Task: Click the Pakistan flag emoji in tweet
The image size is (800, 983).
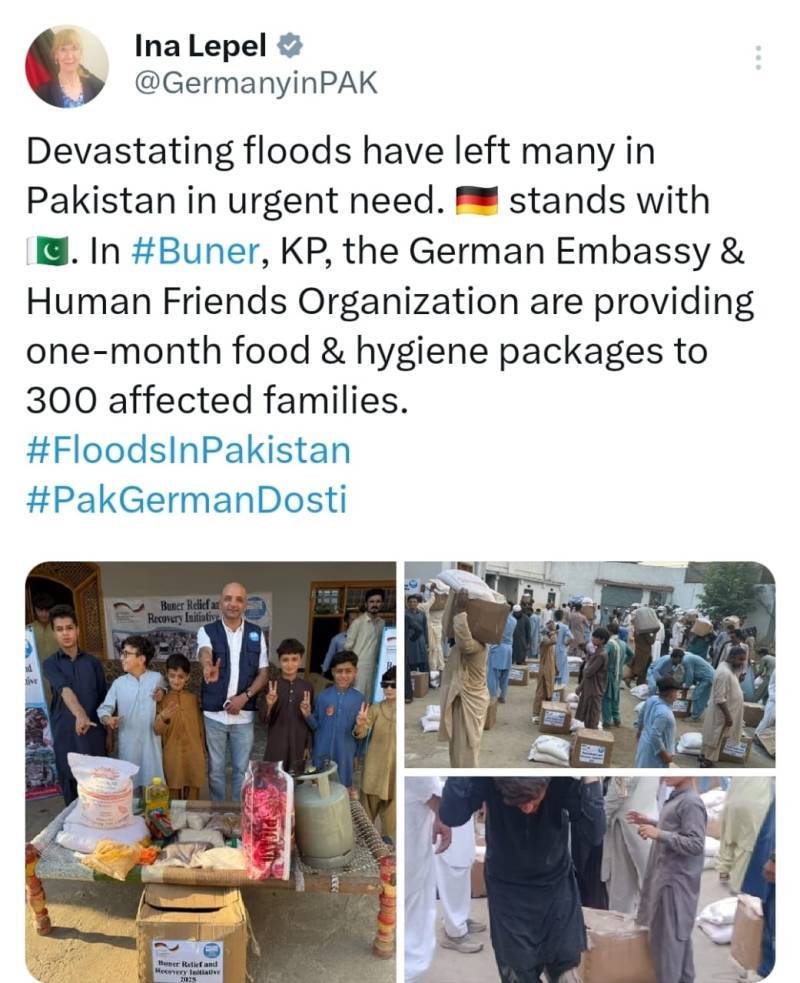Action: (x=48, y=251)
